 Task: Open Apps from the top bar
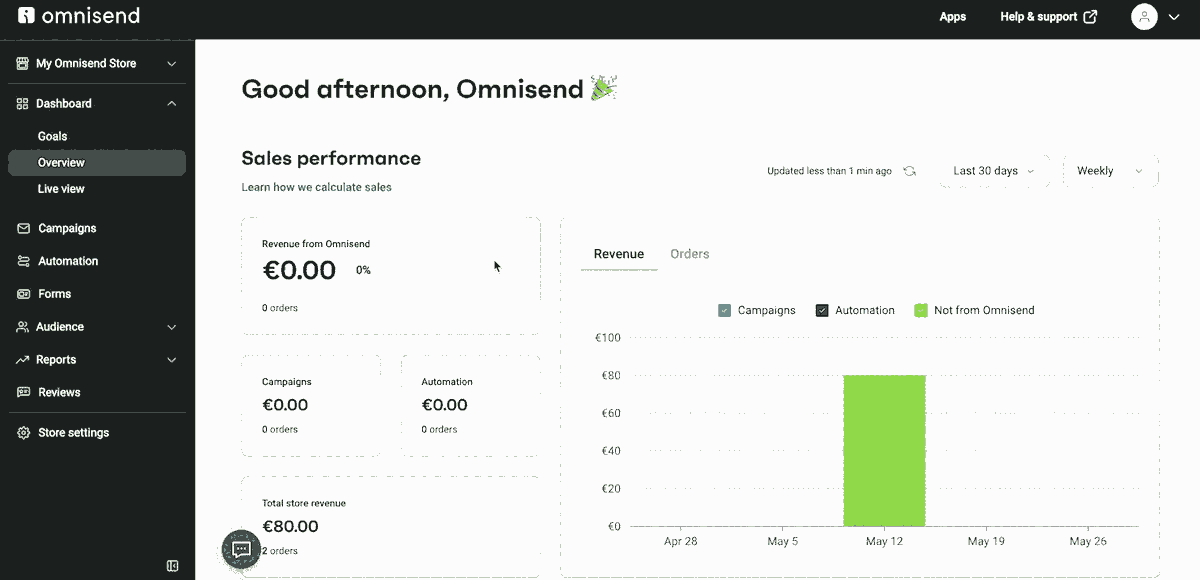(952, 16)
